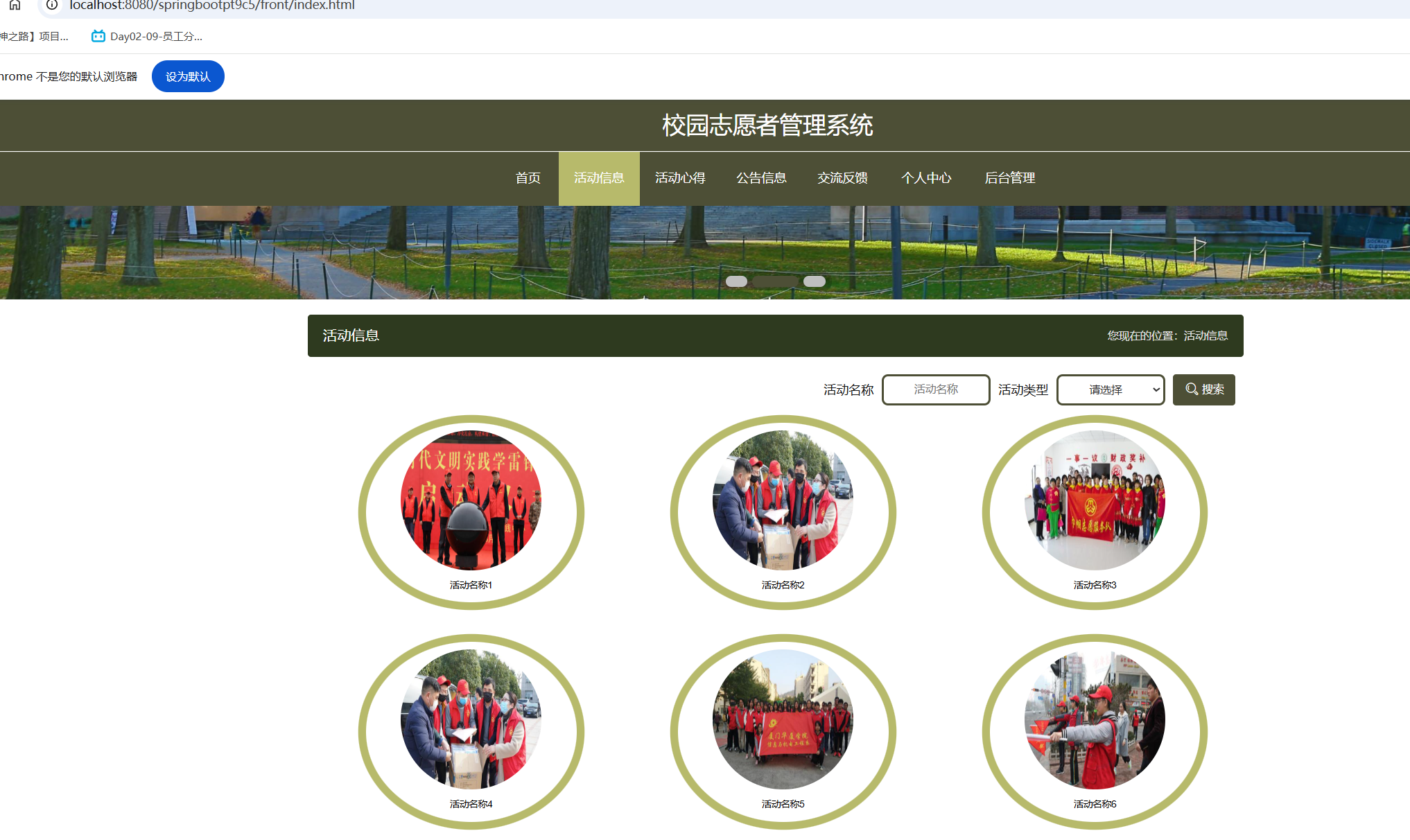
Task: Select third carousel indicator dot
Action: tap(815, 281)
